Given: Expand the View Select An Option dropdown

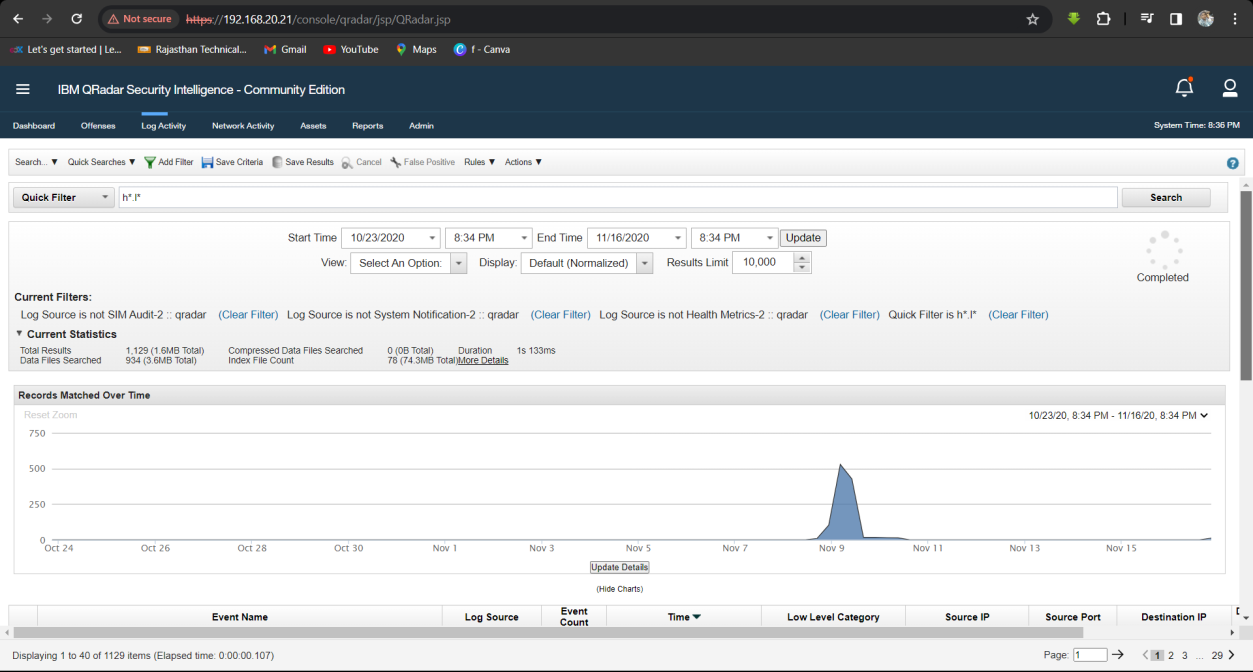Looking at the screenshot, I should tap(408, 263).
